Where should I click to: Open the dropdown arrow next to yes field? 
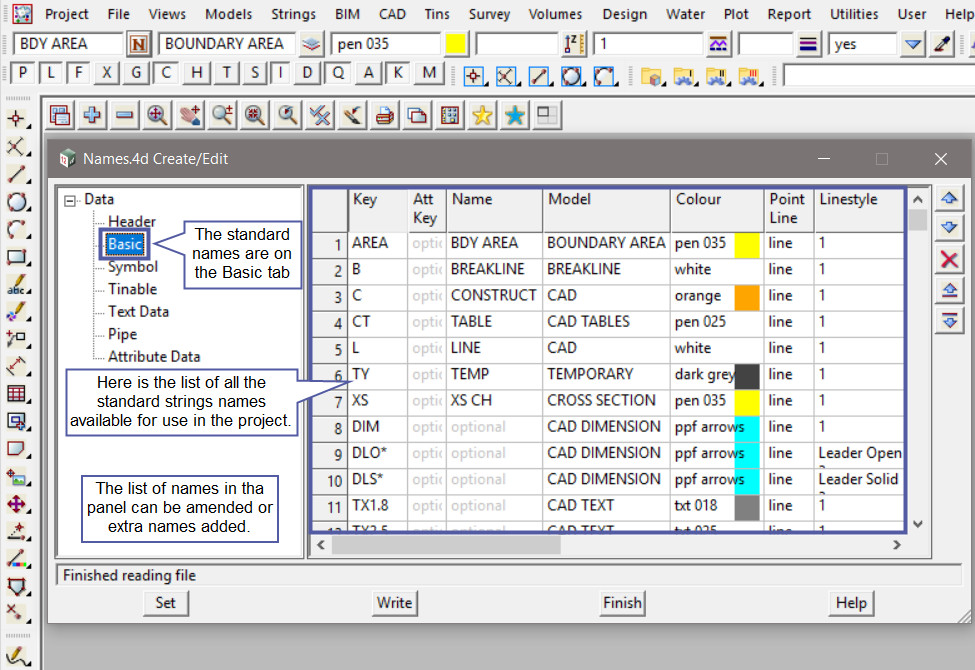913,44
